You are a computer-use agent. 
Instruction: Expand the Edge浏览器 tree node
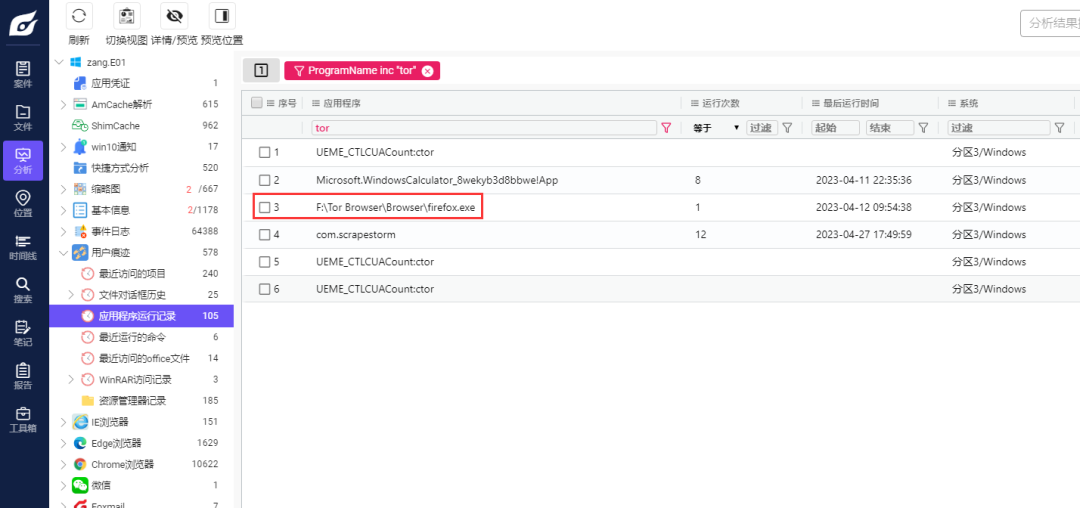[x=63, y=443]
